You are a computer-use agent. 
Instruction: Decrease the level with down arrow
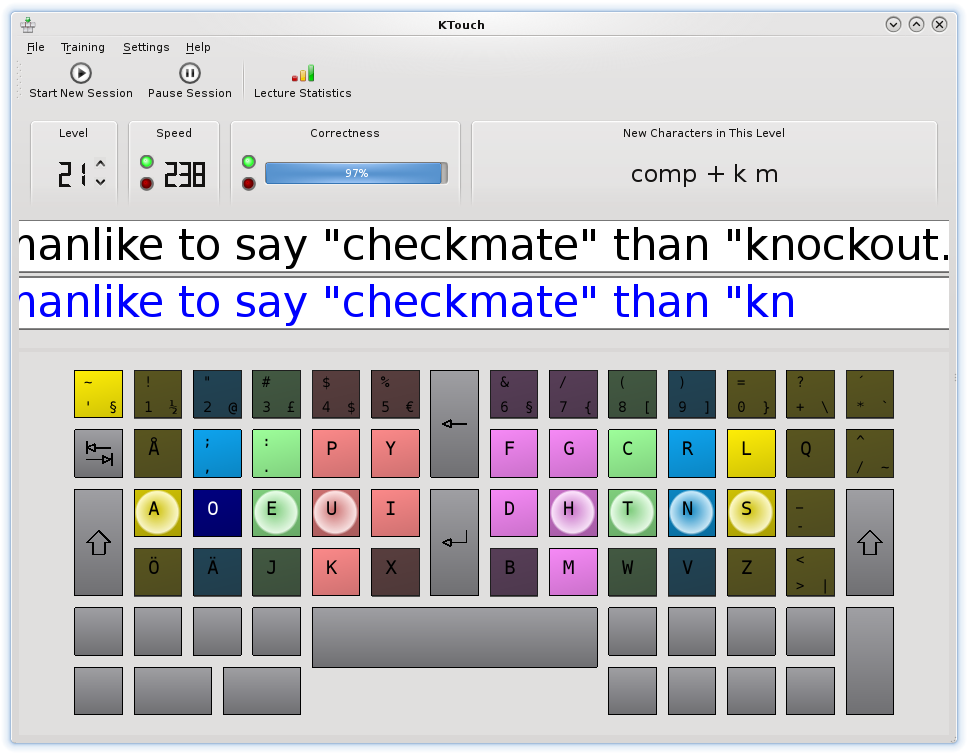pyautogui.click(x=100, y=182)
